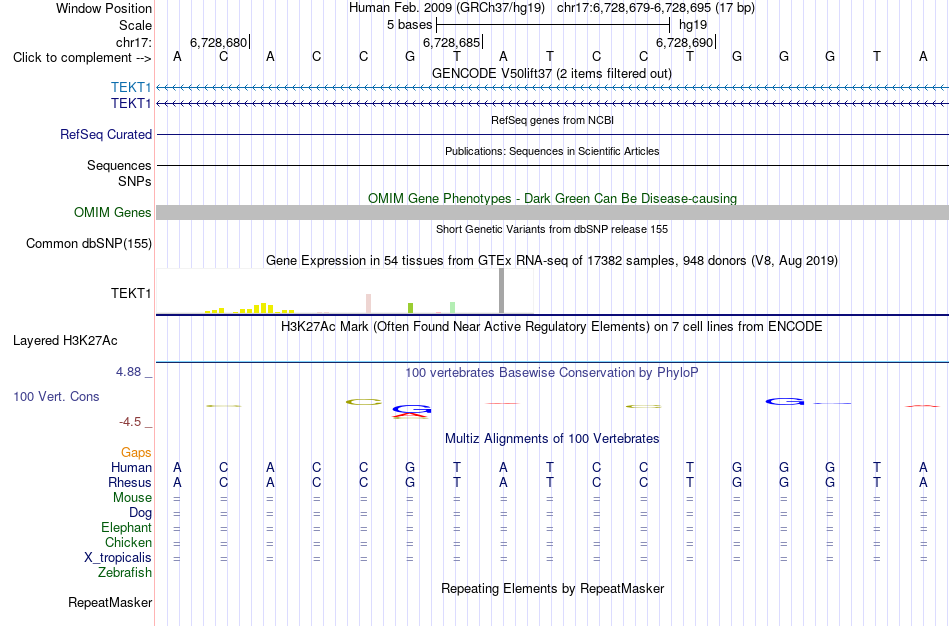
Task: Click 'Human Feb. 2009 (GRCh37/hg19)' assembly text
Action: 447,8
